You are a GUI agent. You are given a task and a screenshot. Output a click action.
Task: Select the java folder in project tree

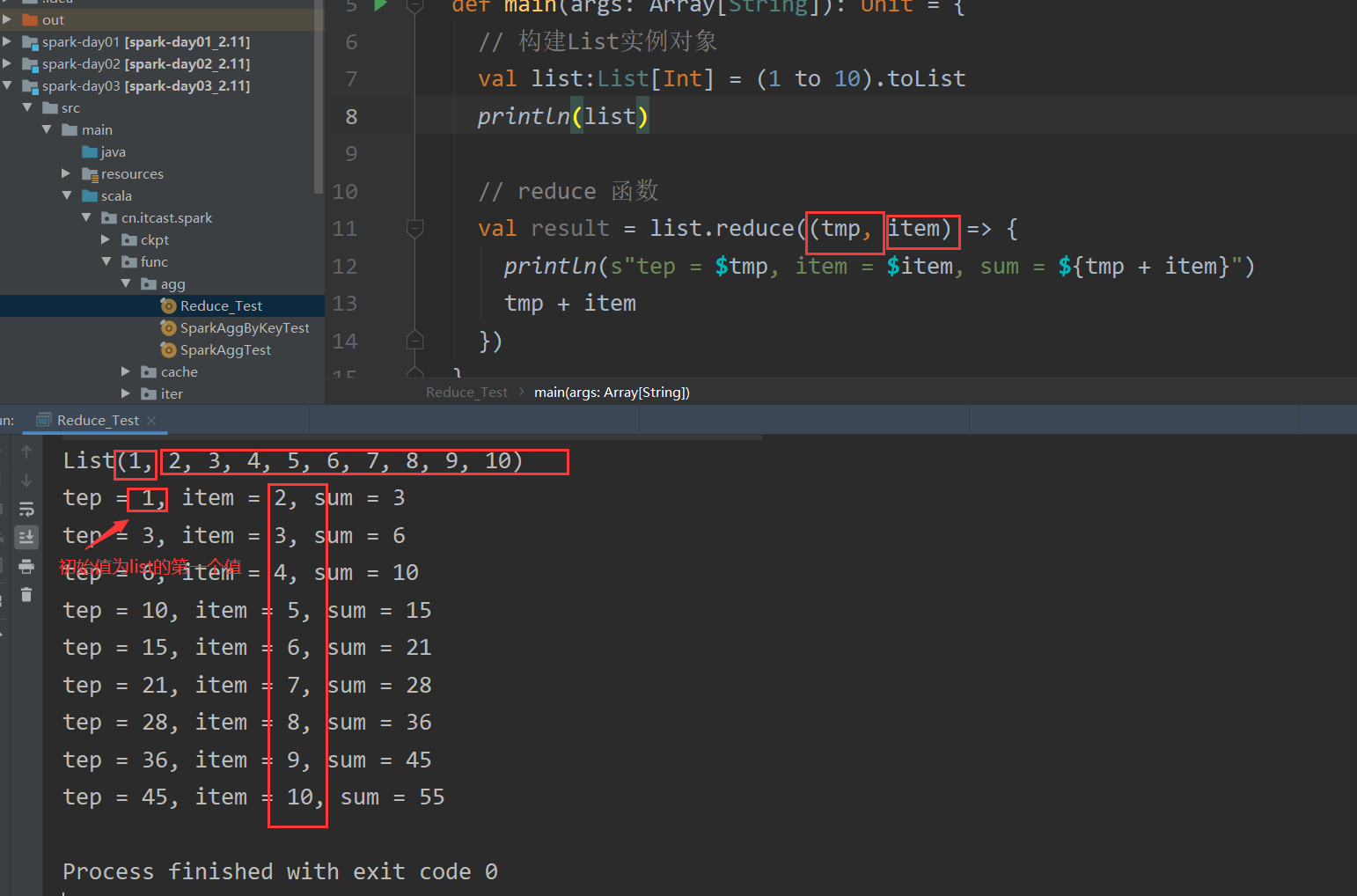coord(104,151)
